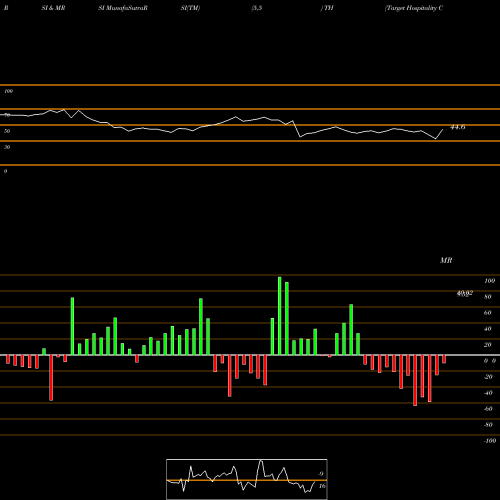
Task: Click the '80' label on MR right axis
Action: (x=488, y=297)
